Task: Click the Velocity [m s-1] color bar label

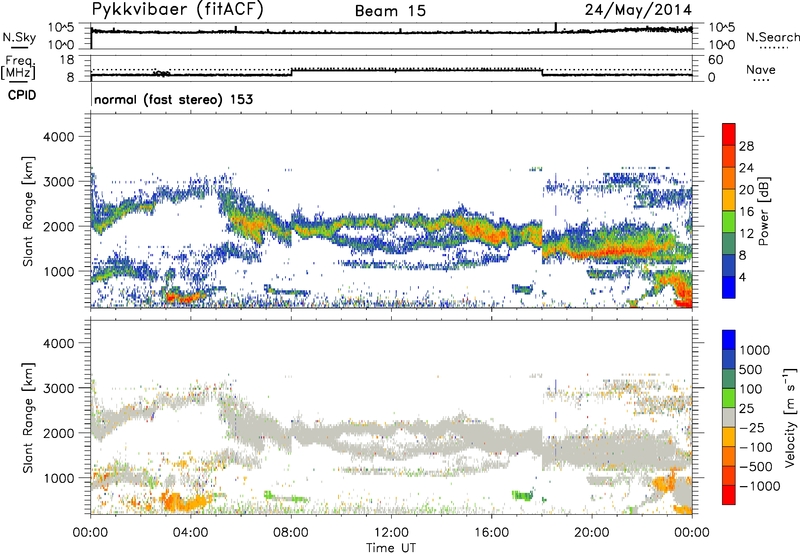Action: [x=790, y=417]
